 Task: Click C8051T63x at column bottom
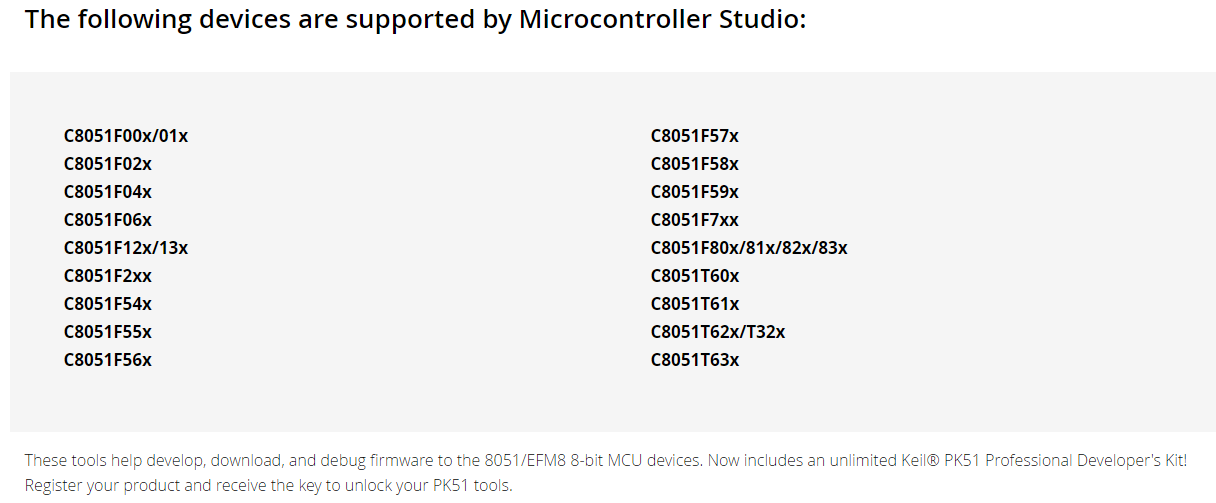click(695, 360)
